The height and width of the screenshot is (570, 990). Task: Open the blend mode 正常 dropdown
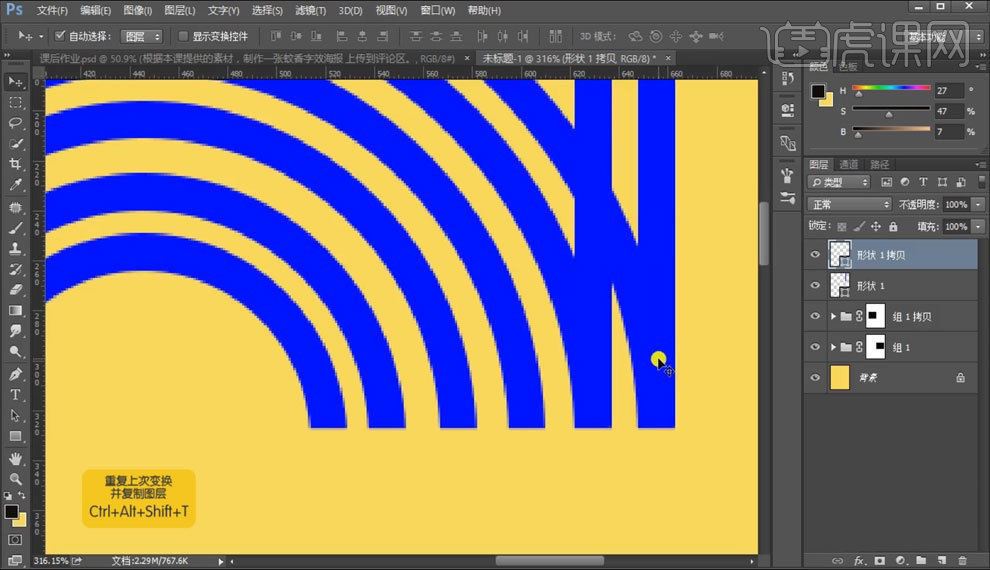(x=849, y=205)
